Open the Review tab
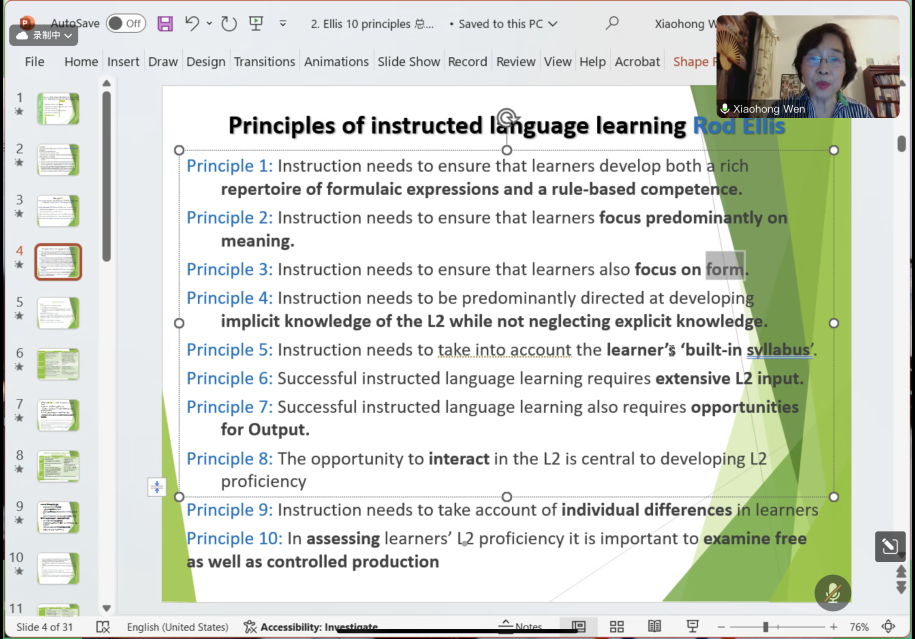This screenshot has height=639, width=915. click(x=516, y=61)
